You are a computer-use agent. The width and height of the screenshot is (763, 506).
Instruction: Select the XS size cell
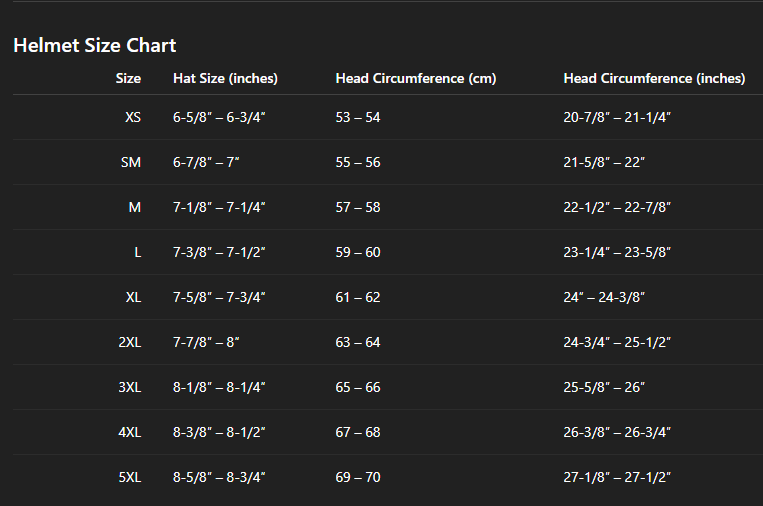tap(133, 117)
